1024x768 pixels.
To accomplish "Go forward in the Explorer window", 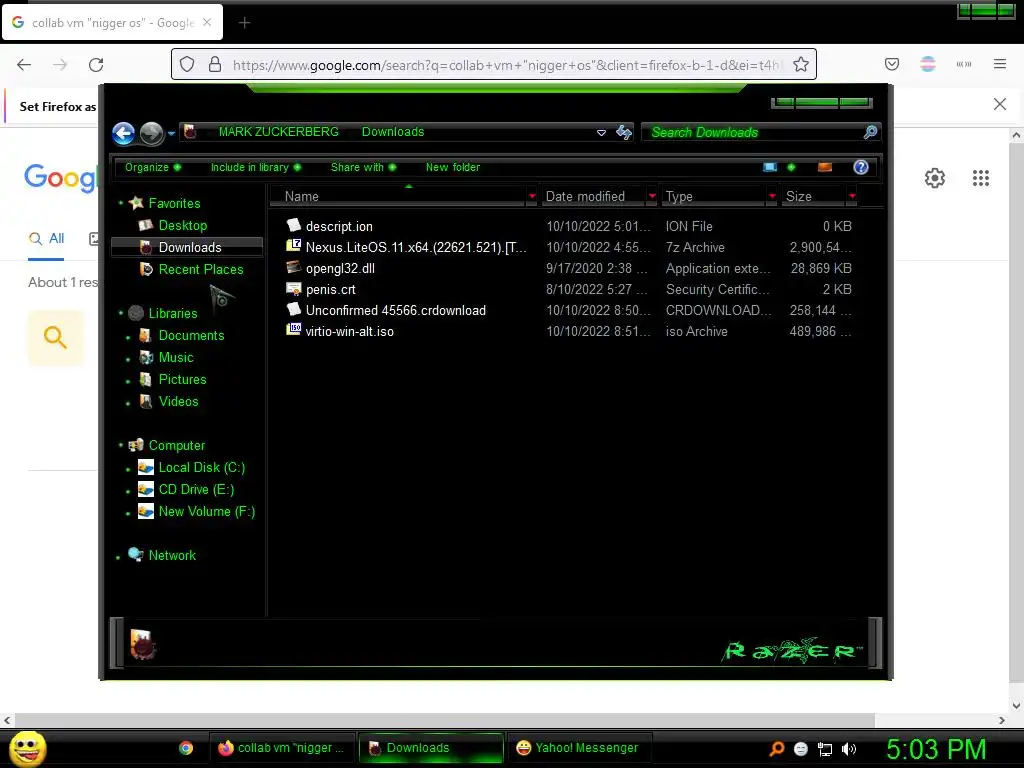I will pyautogui.click(x=152, y=133).
